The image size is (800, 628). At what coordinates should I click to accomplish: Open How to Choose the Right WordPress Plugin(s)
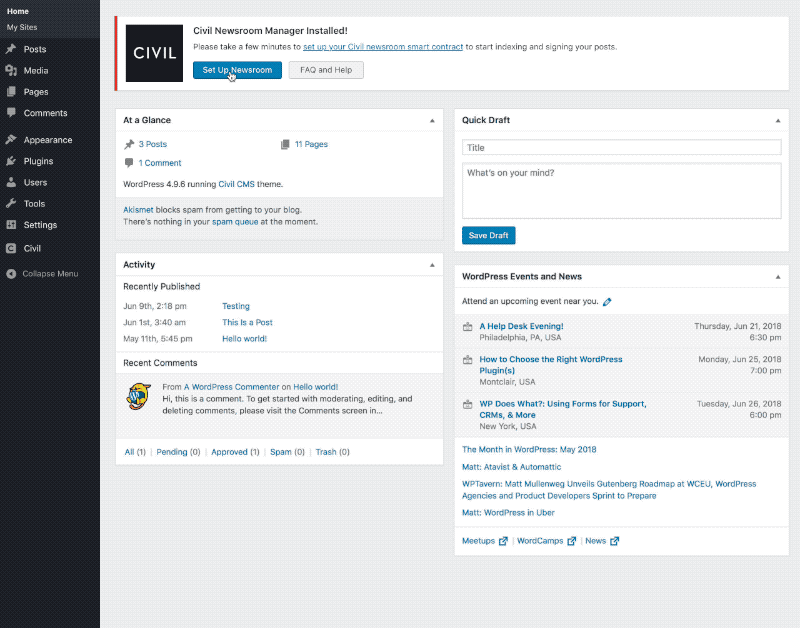551,365
